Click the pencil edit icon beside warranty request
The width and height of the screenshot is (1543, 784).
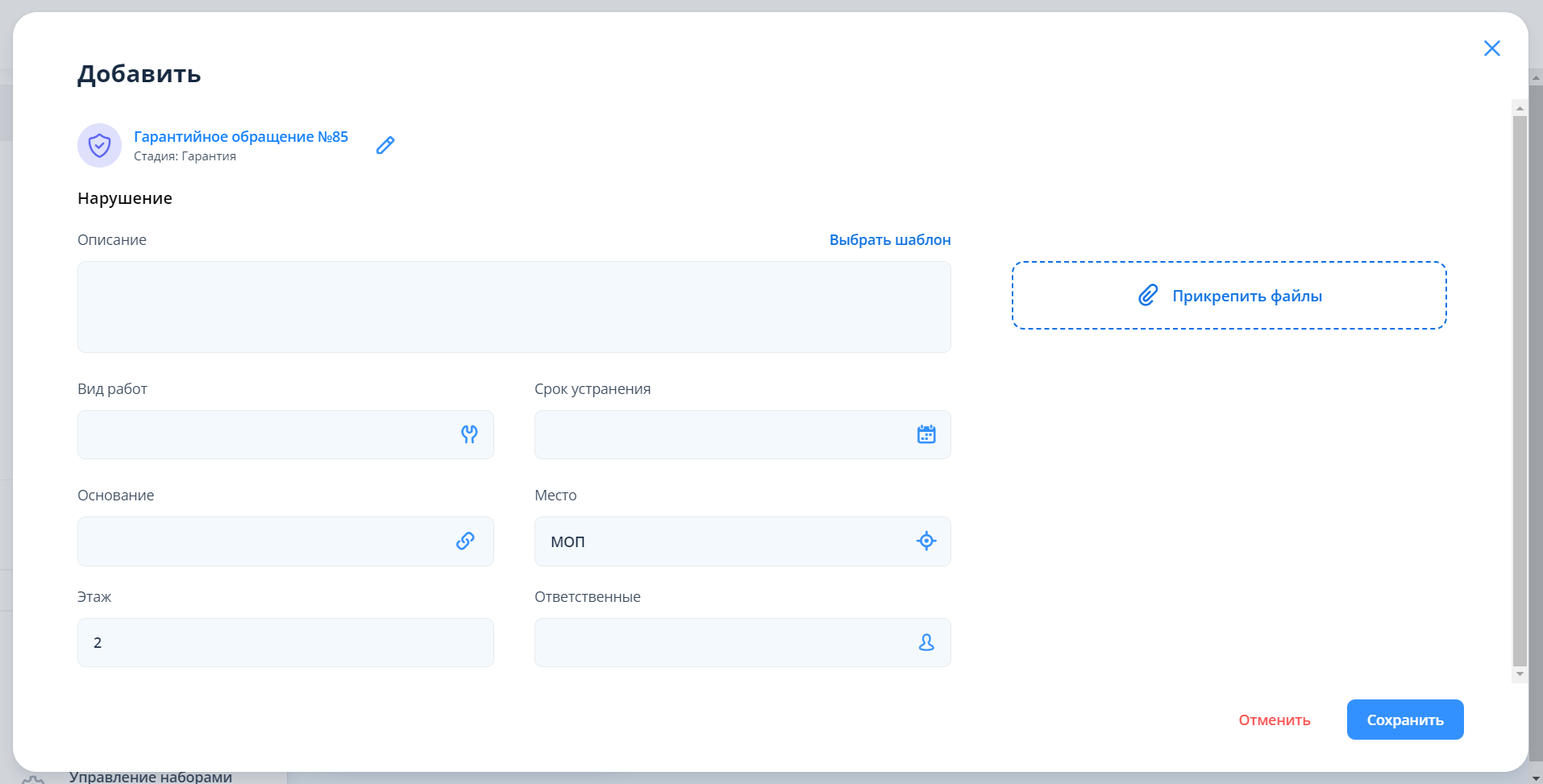385,145
